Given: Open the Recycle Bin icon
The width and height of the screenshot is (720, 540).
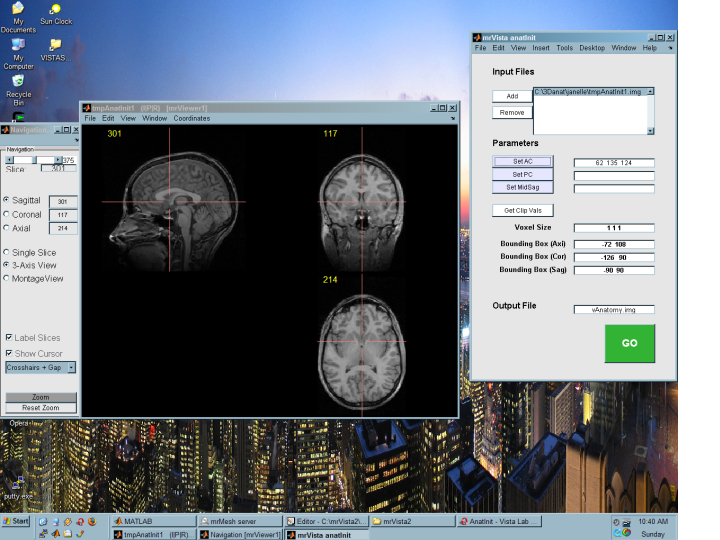Looking at the screenshot, I should 18,82.
